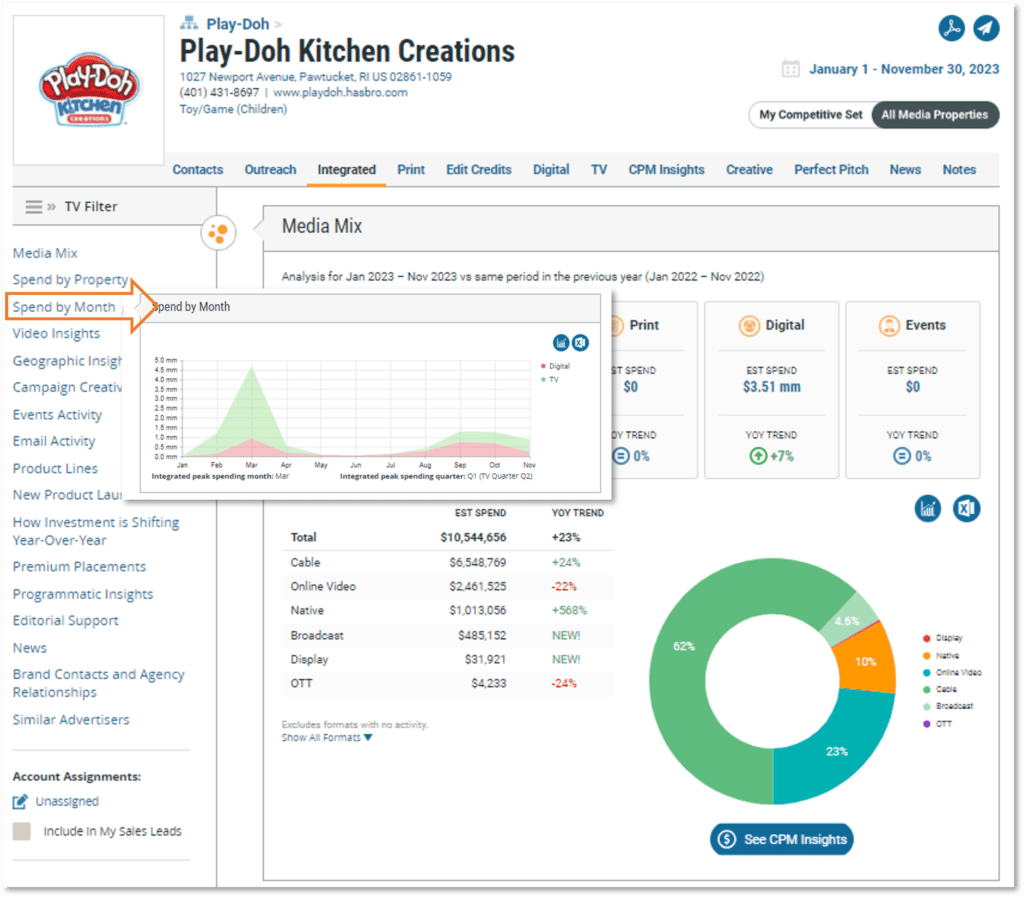Open the January 1 - November 30, 2023 date picker
Screen dimensions: 1024x897
[x=904, y=69]
